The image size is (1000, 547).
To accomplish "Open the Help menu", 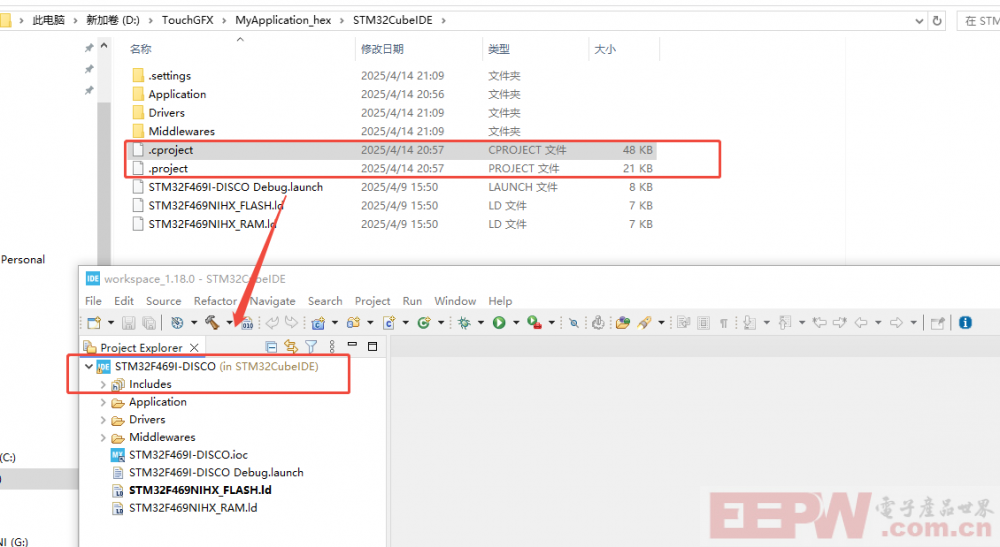I will (x=500, y=301).
